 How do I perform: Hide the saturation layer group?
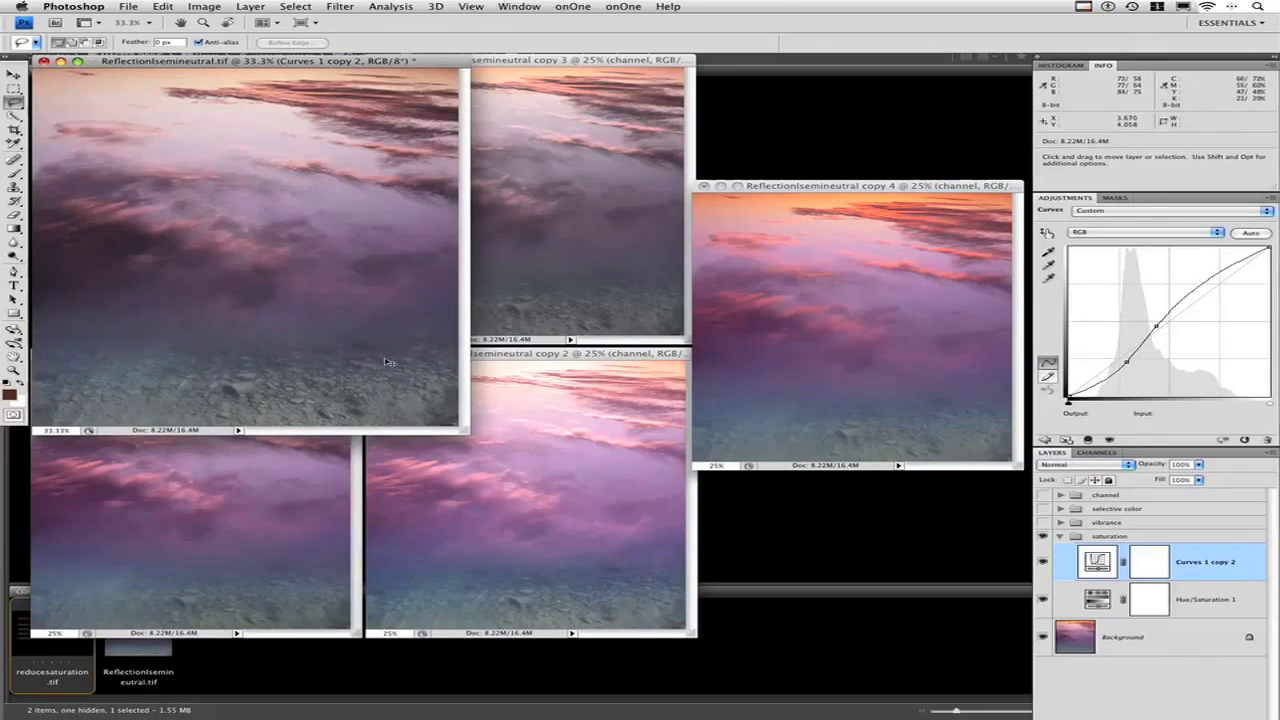[1044, 536]
